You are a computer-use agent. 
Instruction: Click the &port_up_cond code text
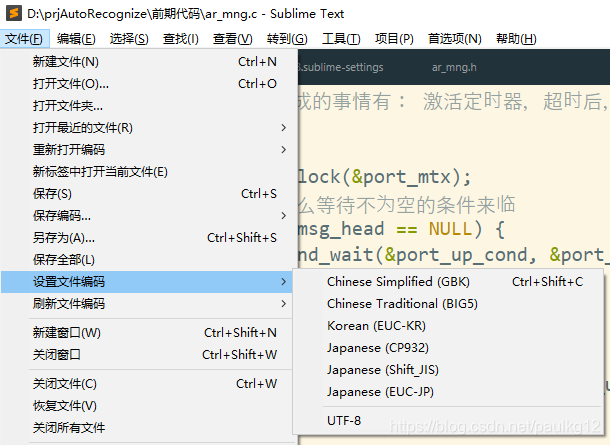pyautogui.click(x=456, y=255)
